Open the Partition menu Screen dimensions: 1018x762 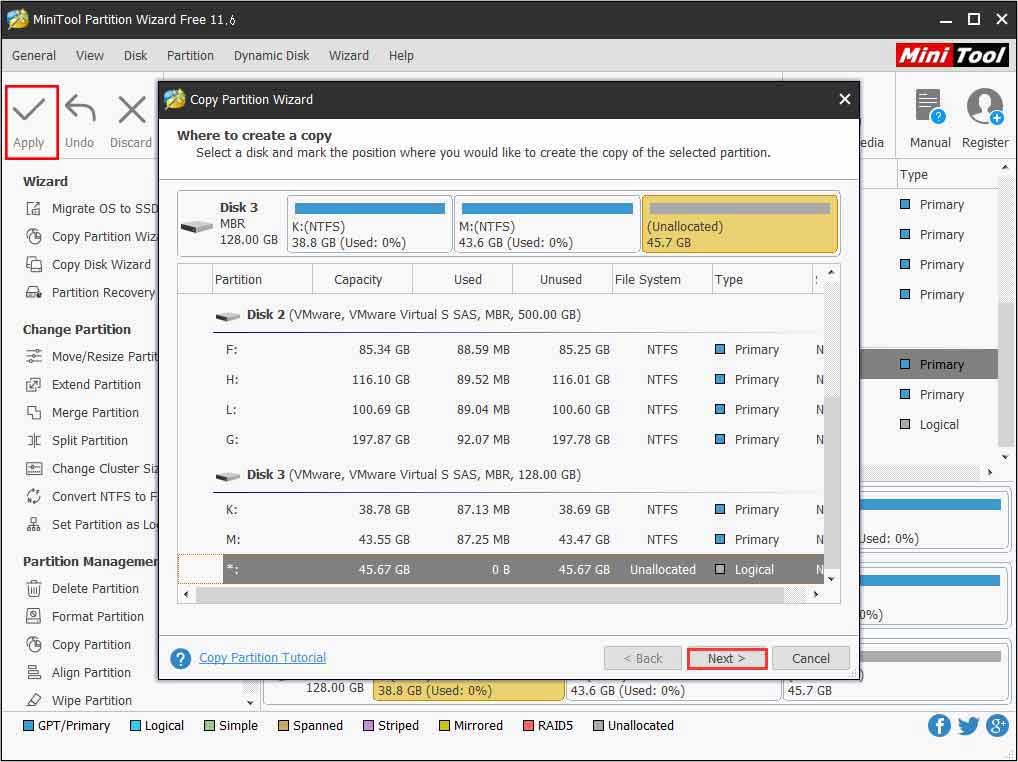point(190,56)
